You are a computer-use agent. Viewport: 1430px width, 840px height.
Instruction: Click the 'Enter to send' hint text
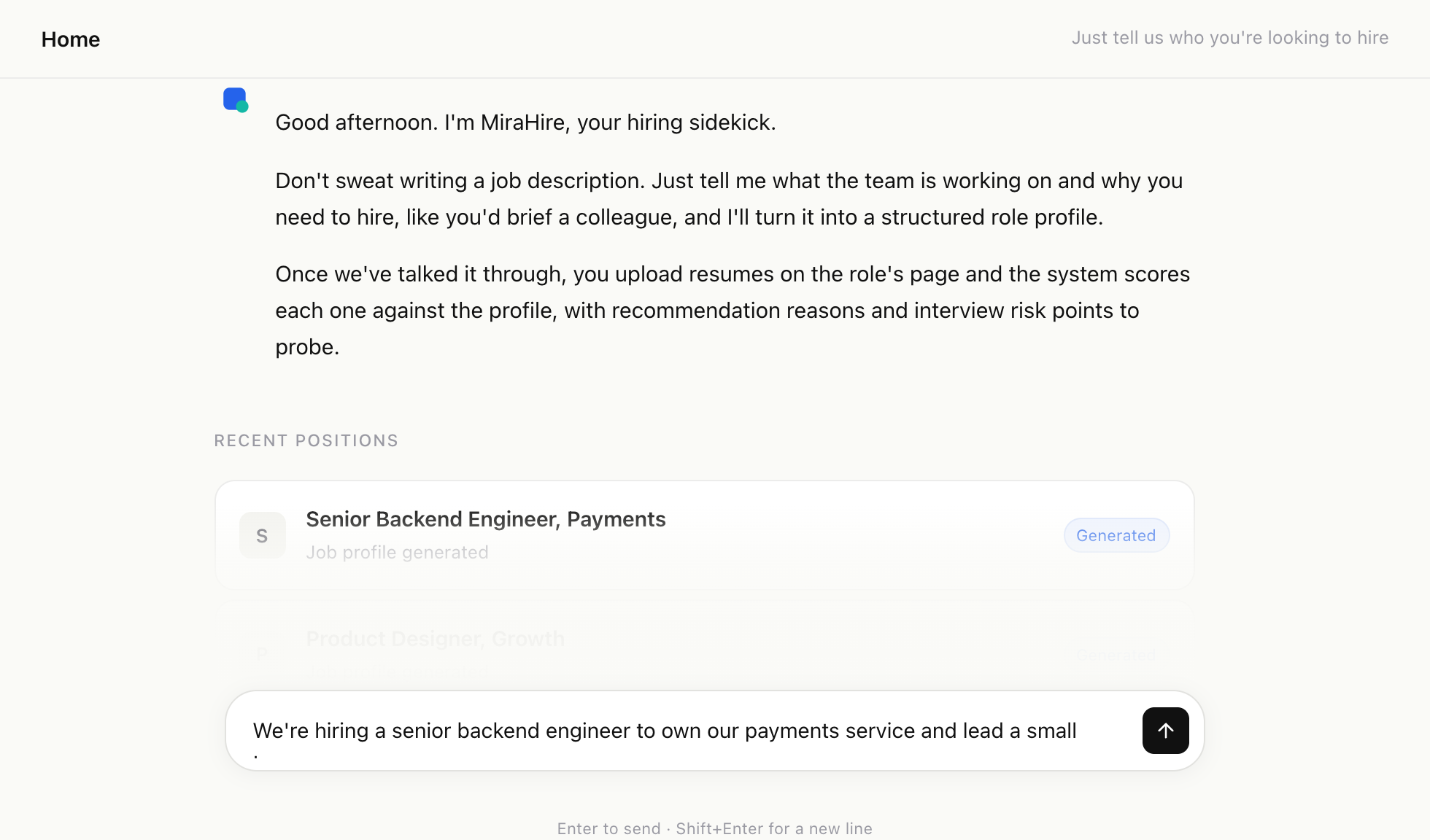[714, 828]
